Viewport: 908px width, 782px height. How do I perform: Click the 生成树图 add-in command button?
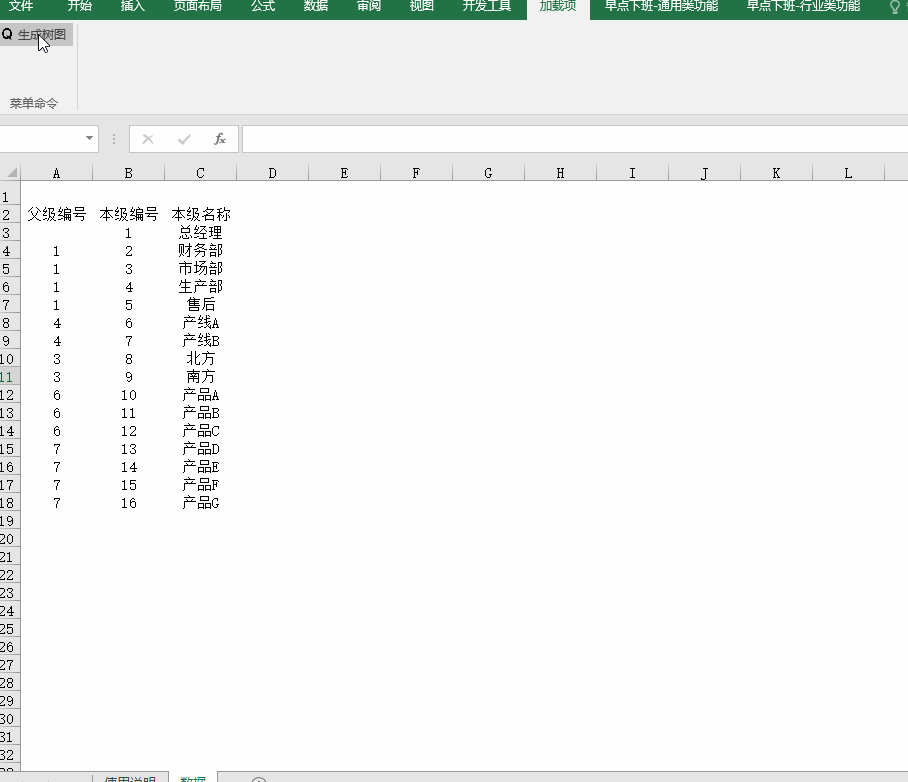(x=34, y=35)
